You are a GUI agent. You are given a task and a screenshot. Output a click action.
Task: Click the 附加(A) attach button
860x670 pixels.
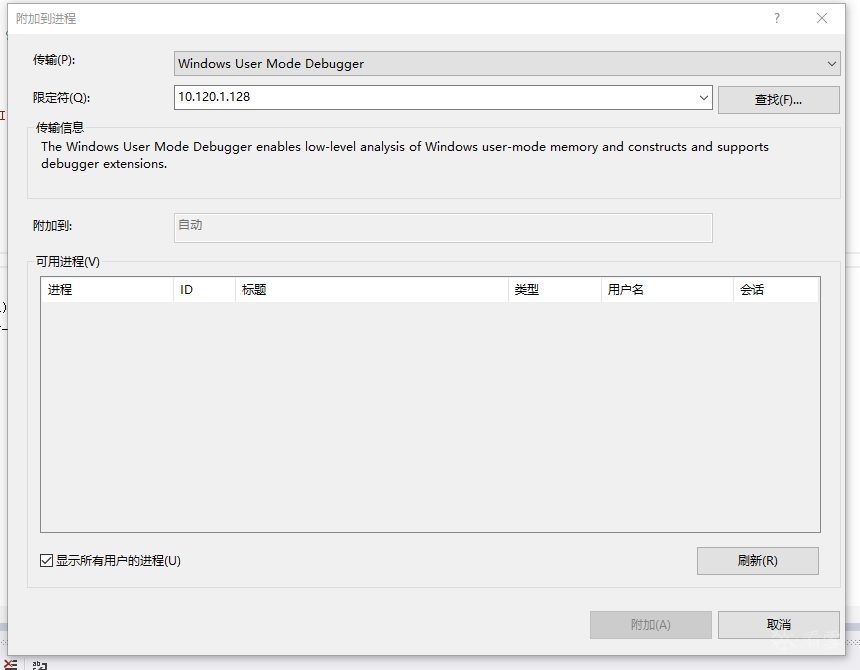(x=650, y=624)
